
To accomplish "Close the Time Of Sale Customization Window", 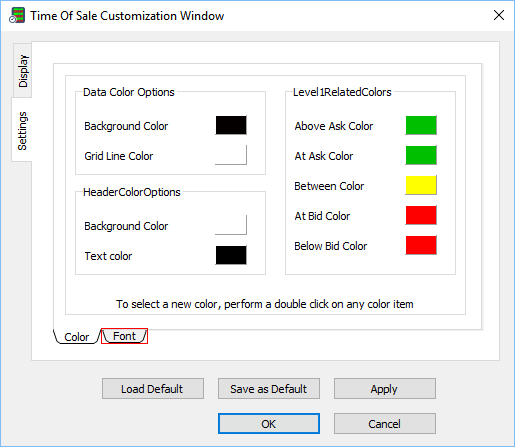I will [x=499, y=15].
